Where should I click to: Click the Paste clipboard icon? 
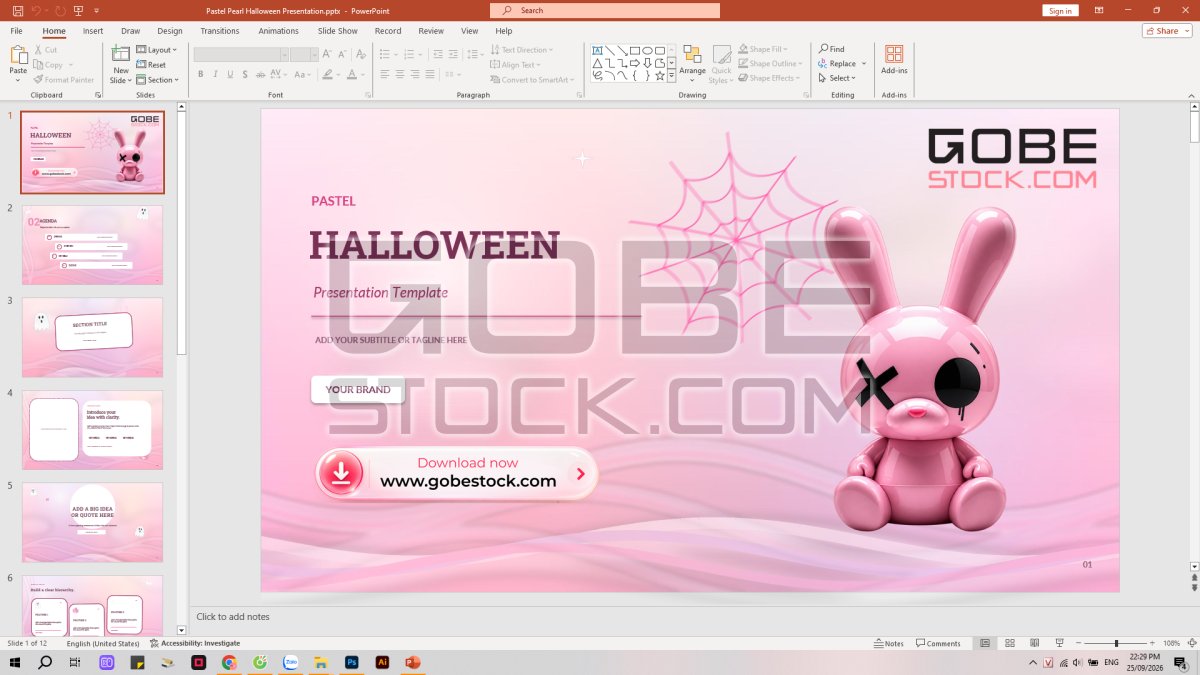18,57
